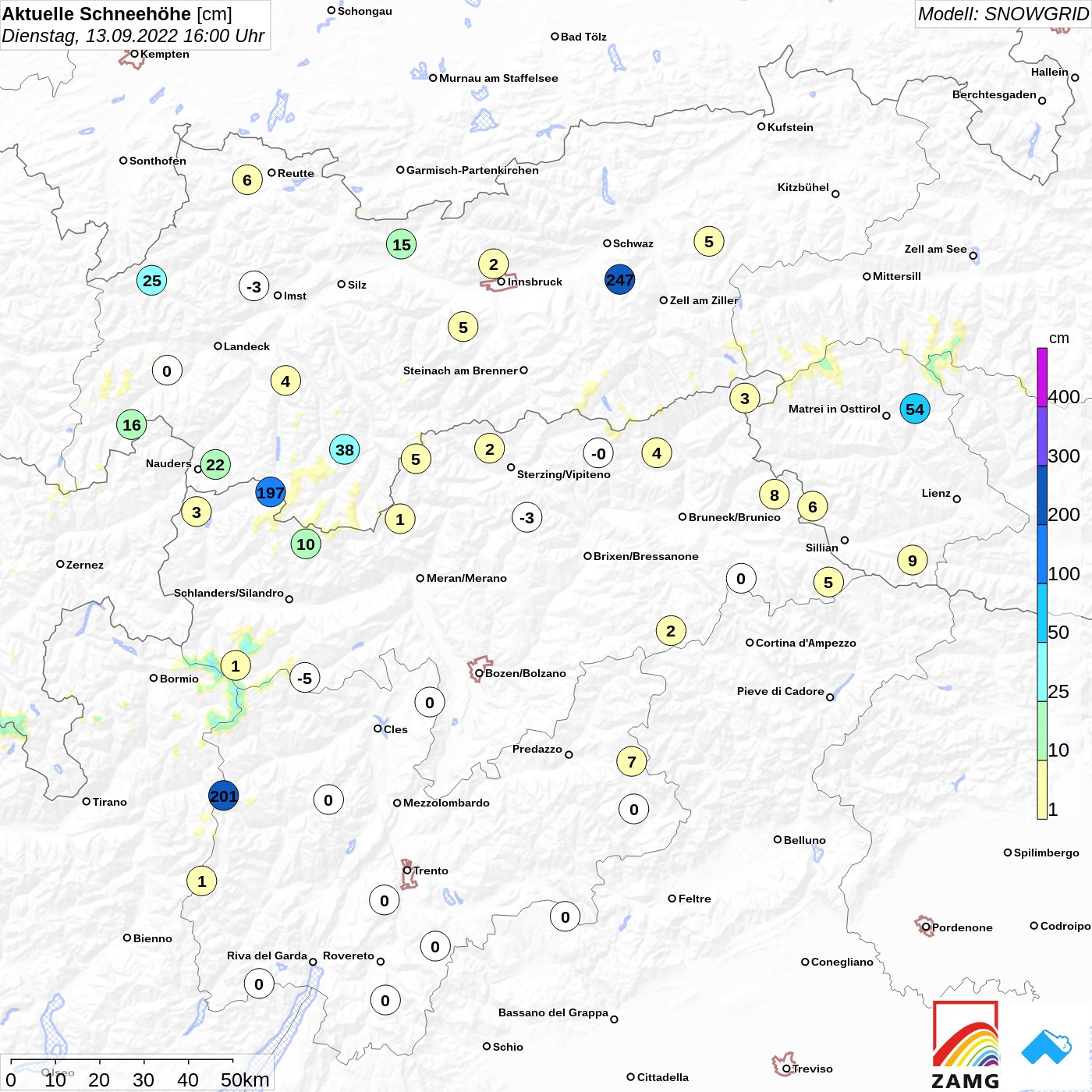Pick the dark blue 200–300 legend swatch
Image resolution: width=1092 pixels, height=1092 pixels.
(1042, 495)
